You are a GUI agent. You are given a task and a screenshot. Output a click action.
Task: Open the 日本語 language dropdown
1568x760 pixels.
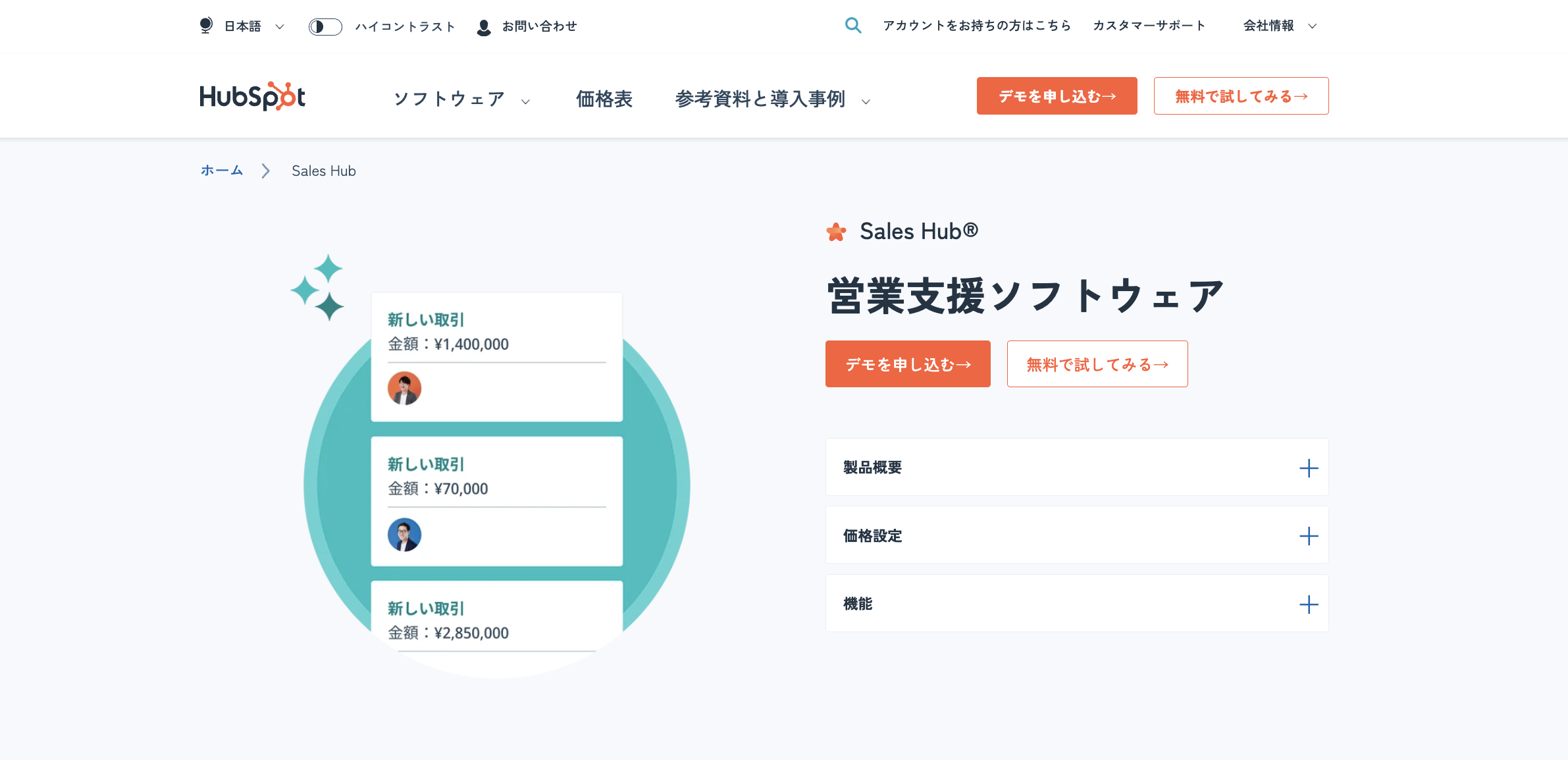[253, 26]
